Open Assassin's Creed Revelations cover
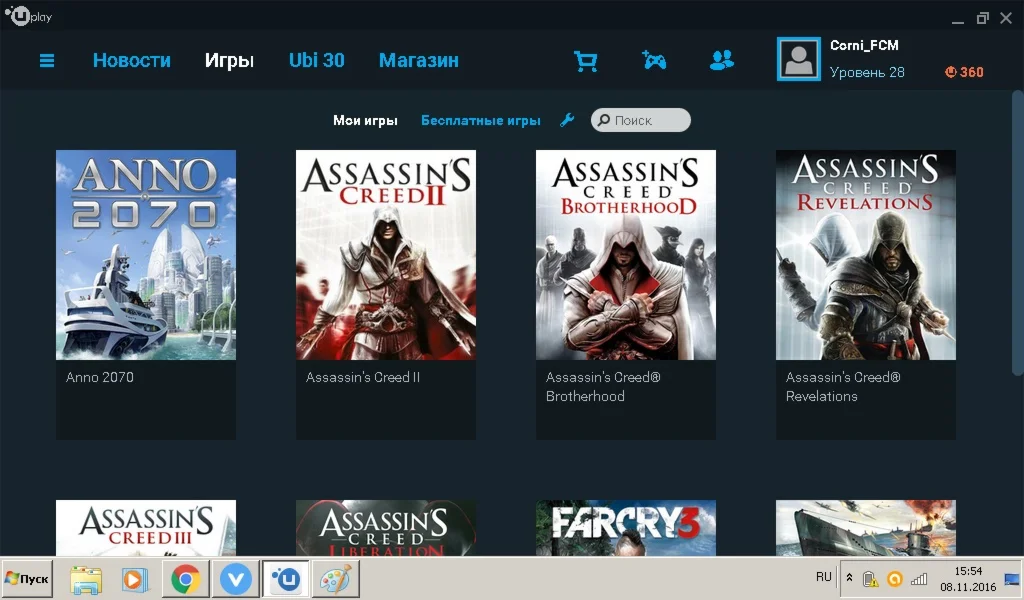The height and width of the screenshot is (600, 1024). point(866,255)
